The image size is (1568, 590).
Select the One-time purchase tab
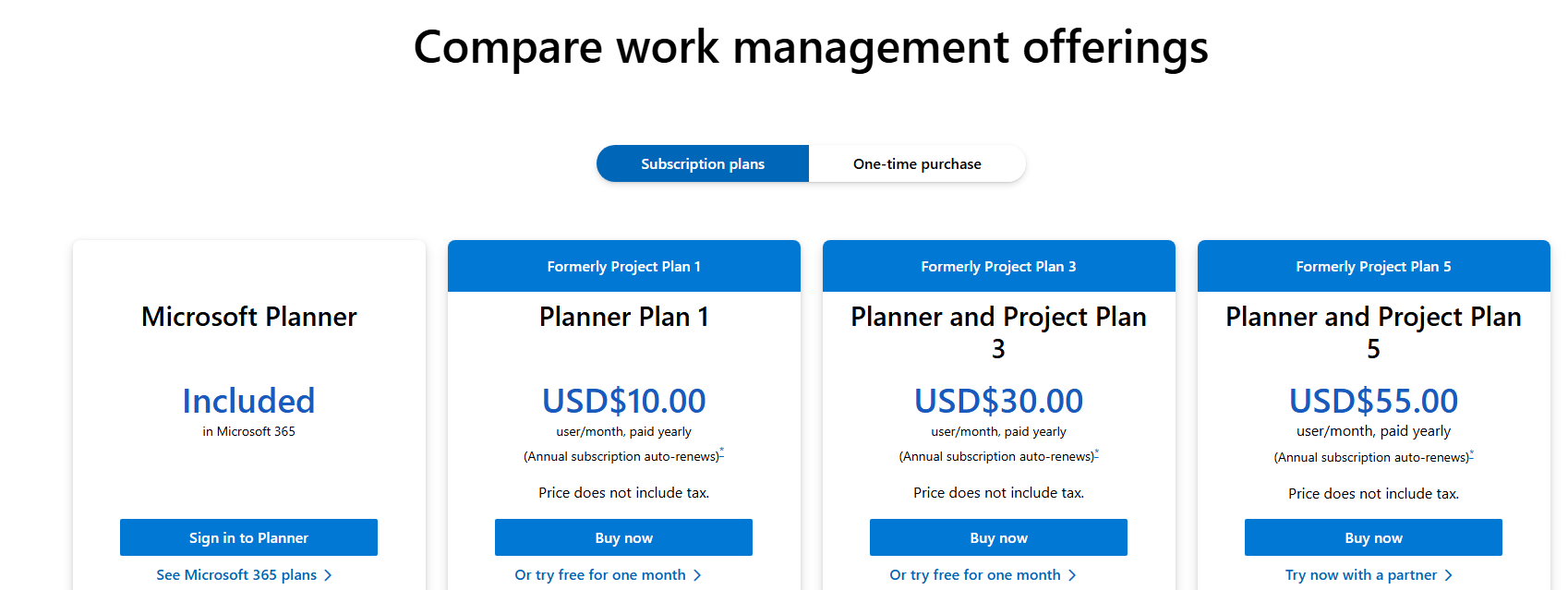point(917,163)
